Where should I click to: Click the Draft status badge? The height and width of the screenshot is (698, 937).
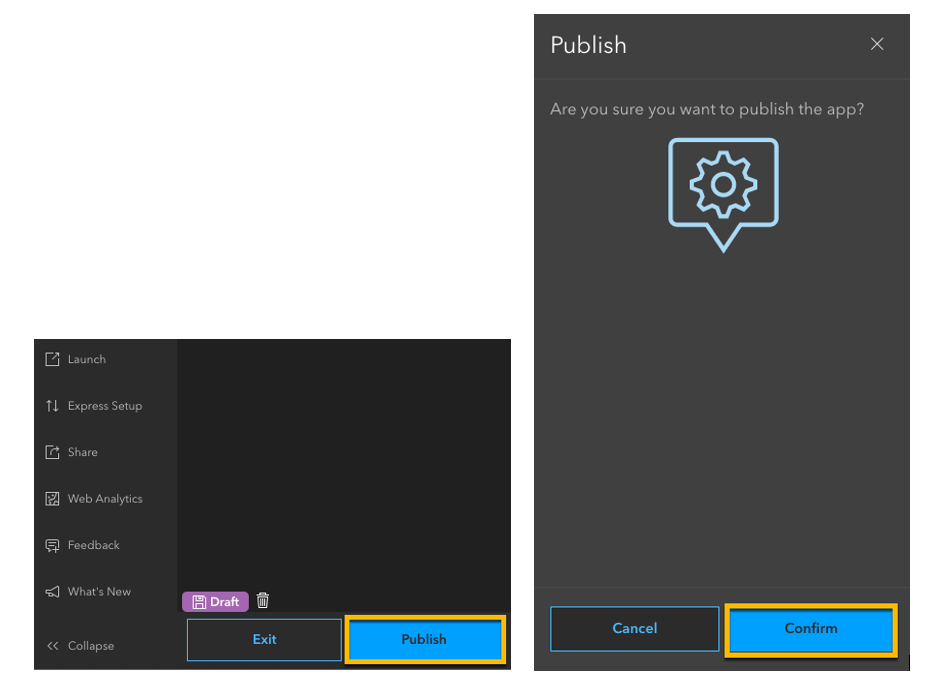(x=214, y=601)
